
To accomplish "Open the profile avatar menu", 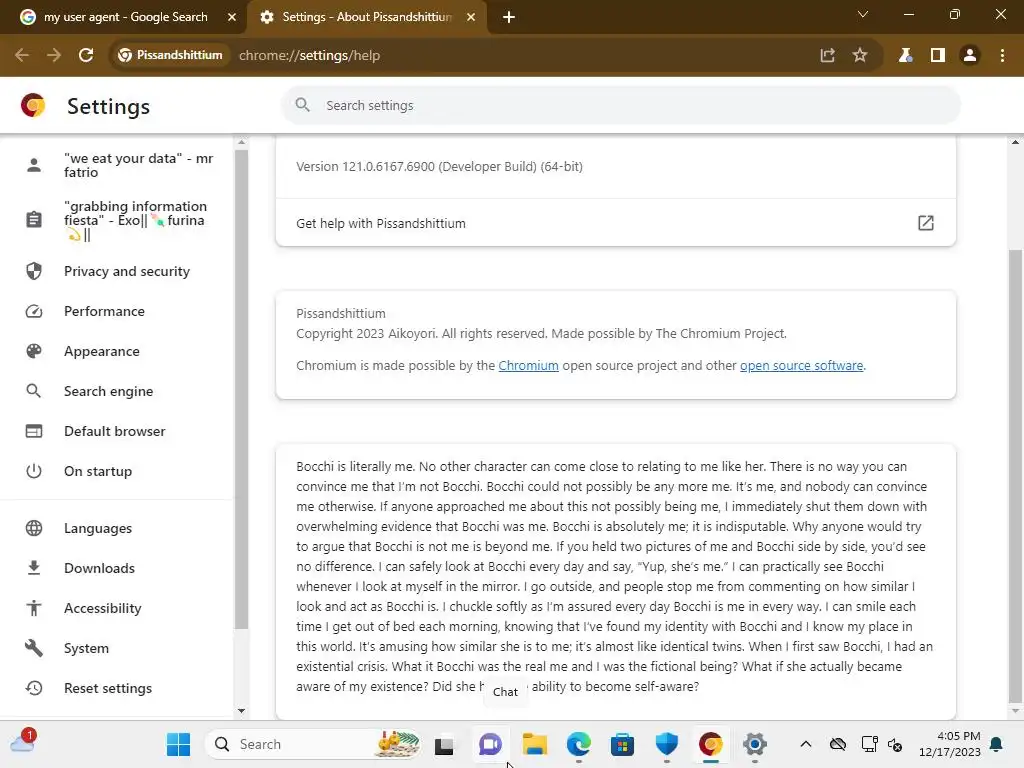I will pos(970,56).
